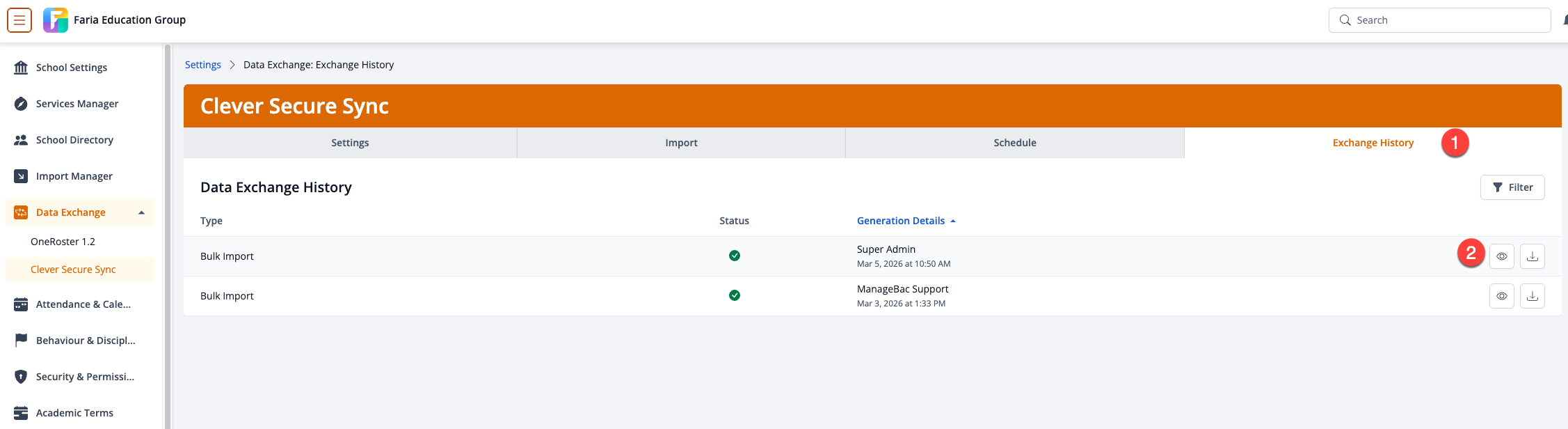The width and height of the screenshot is (1568, 429).
Task: Download the Super Admin bulk import
Action: pyautogui.click(x=1532, y=256)
